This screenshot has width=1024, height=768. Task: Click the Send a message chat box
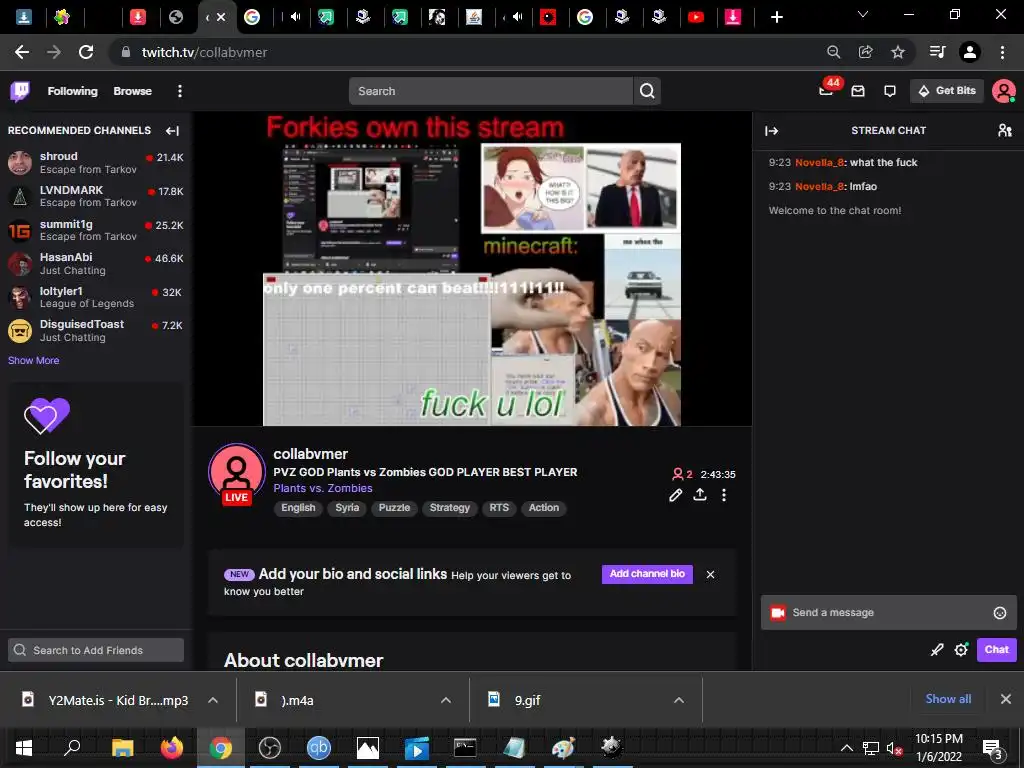coord(888,613)
